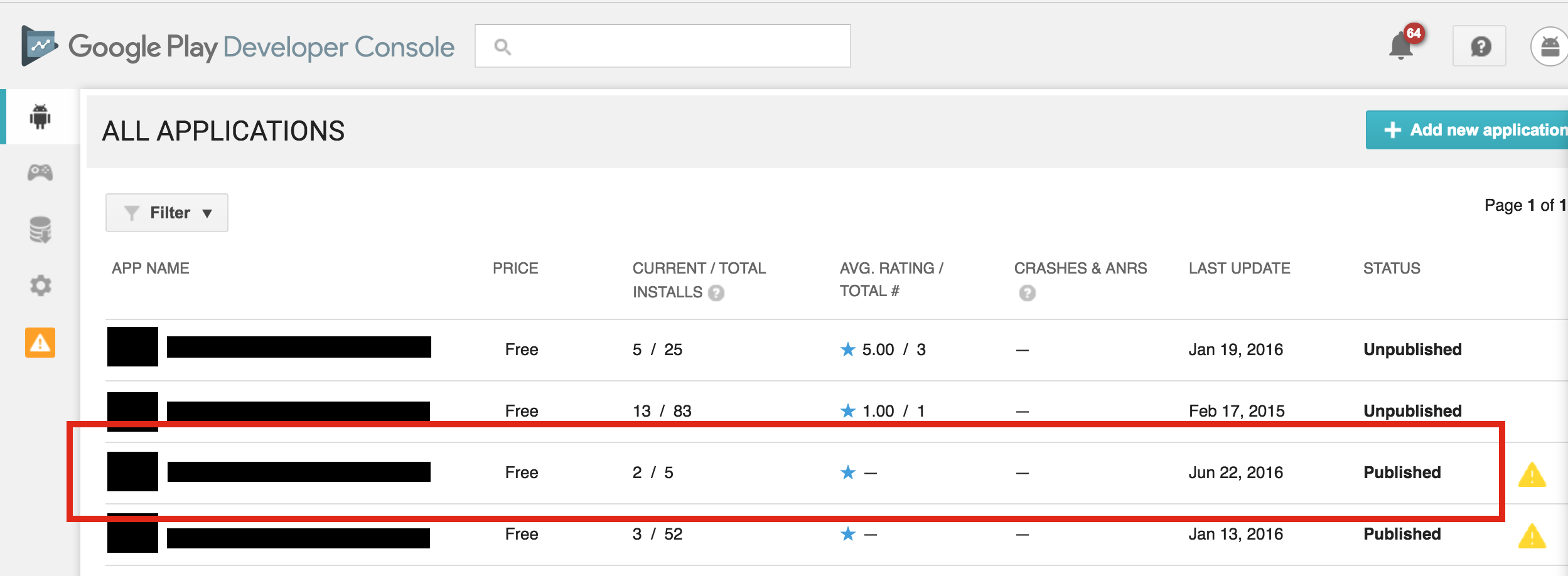Viewport: 1568px width, 576px height.
Task: Open the orange Alerts warning icon in sidebar
Action: point(40,343)
